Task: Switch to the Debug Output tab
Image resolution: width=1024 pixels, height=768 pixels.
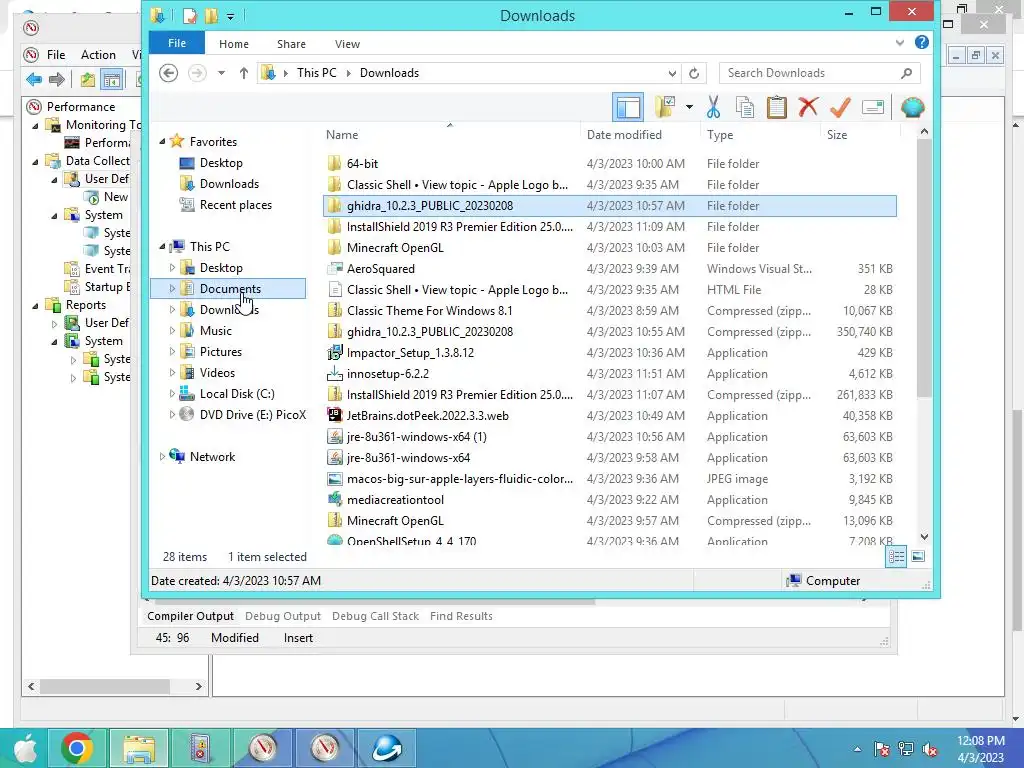Action: tap(283, 616)
